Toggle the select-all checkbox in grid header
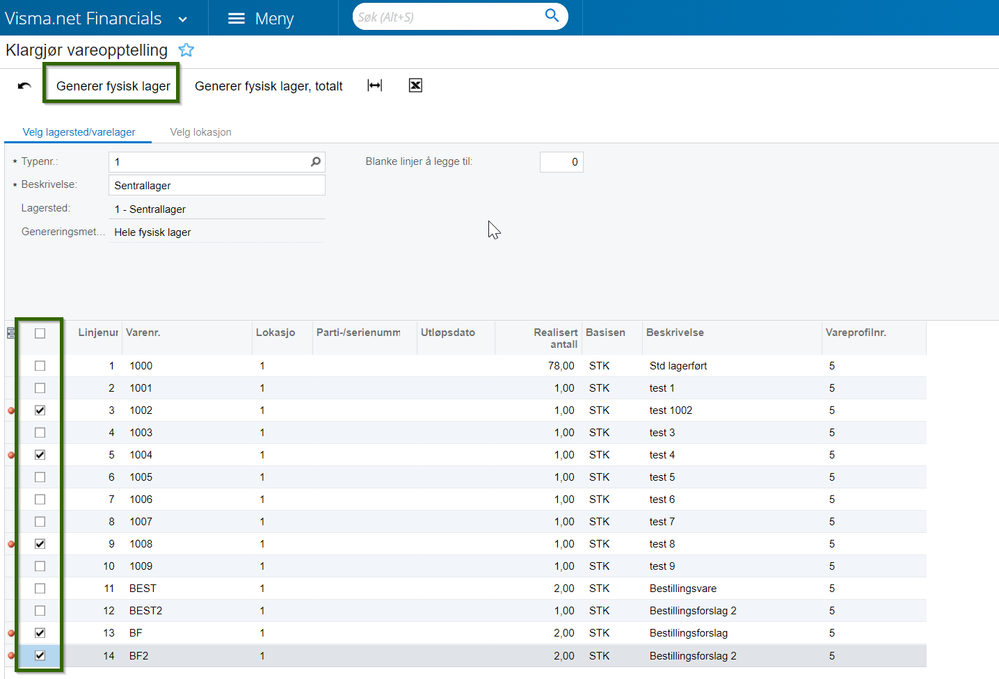This screenshot has height=679, width=999. pyautogui.click(x=40, y=334)
